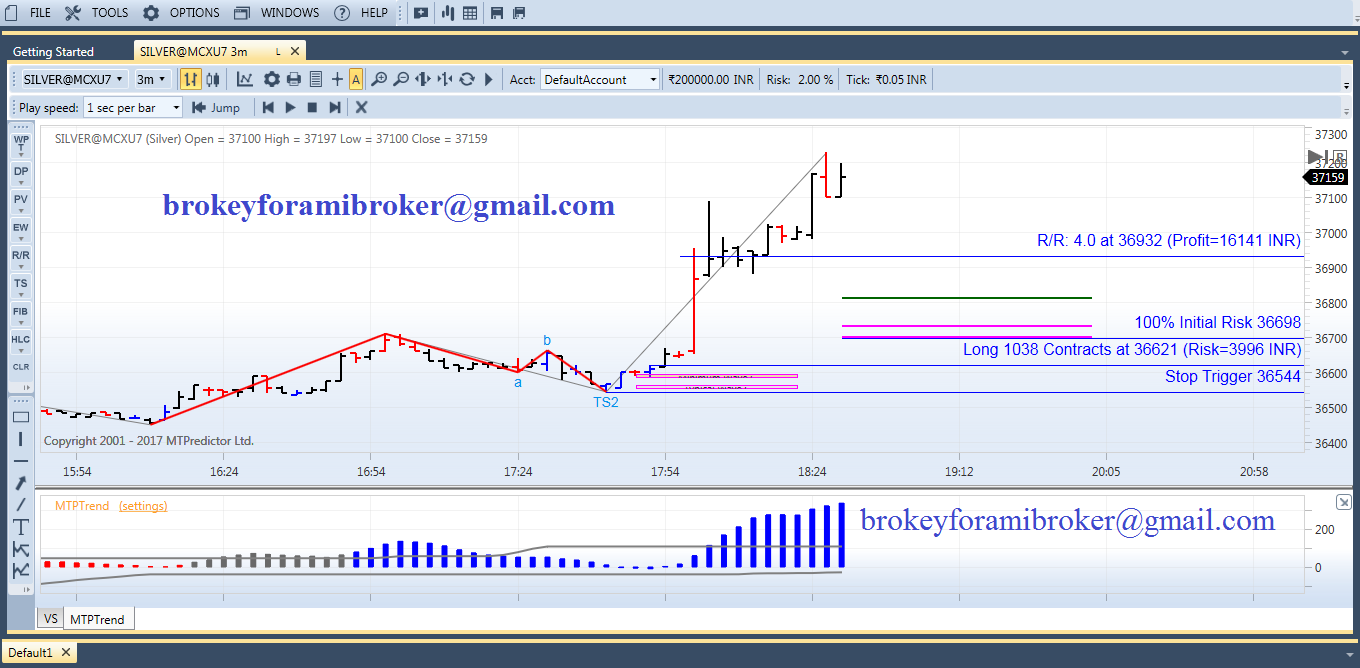This screenshot has width=1360, height=668.
Task: Zoom out with magnifier minus icon
Action: tap(401, 79)
